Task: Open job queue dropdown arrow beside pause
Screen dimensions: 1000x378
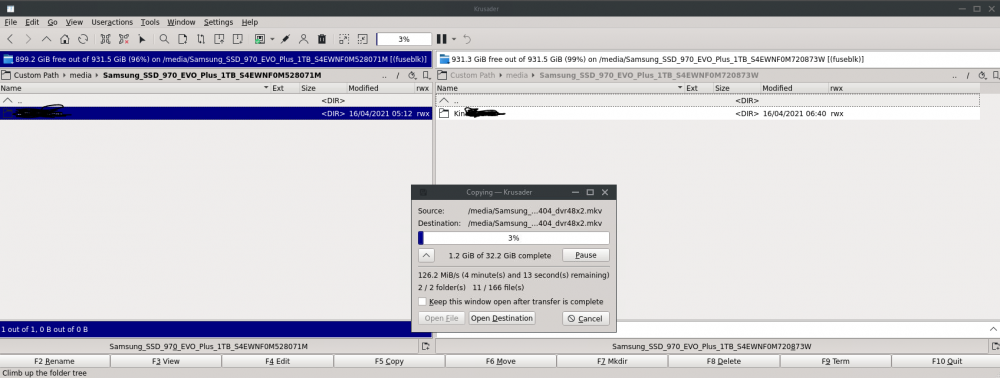Action: pyautogui.click(x=454, y=39)
